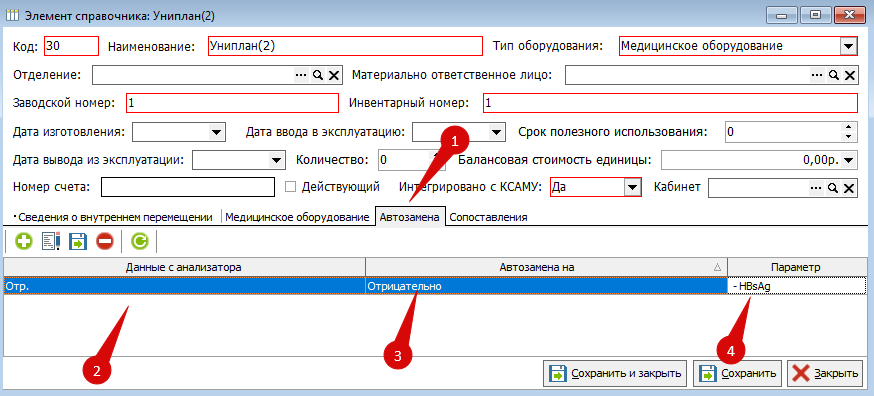Select the Отр. row in the table
The width and height of the screenshot is (874, 396).
(435, 286)
